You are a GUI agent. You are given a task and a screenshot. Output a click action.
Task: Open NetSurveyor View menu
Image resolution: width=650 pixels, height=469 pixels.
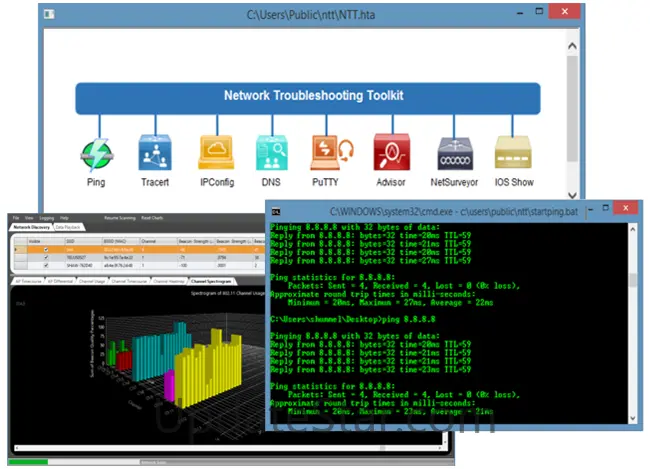tap(29, 218)
